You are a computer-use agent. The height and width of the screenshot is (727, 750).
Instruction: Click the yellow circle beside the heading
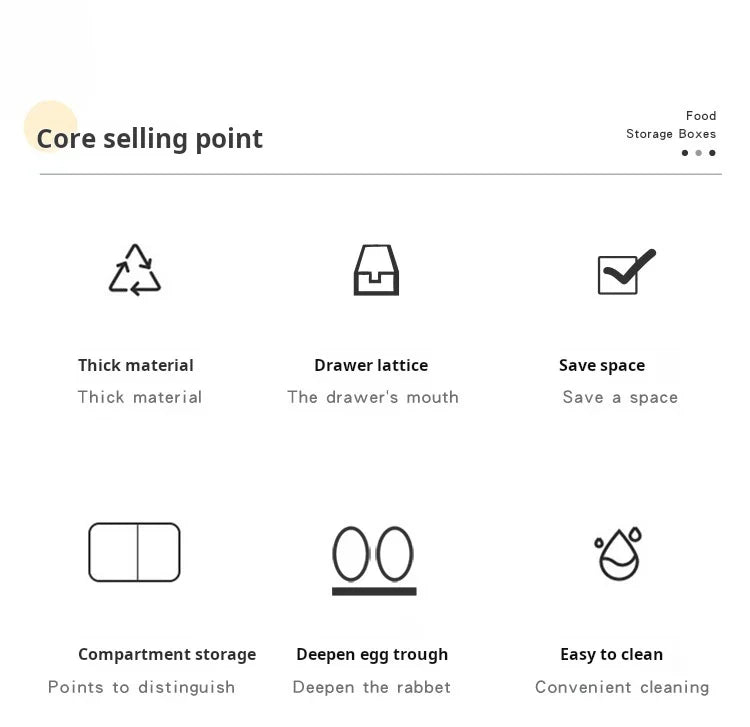(x=50, y=126)
